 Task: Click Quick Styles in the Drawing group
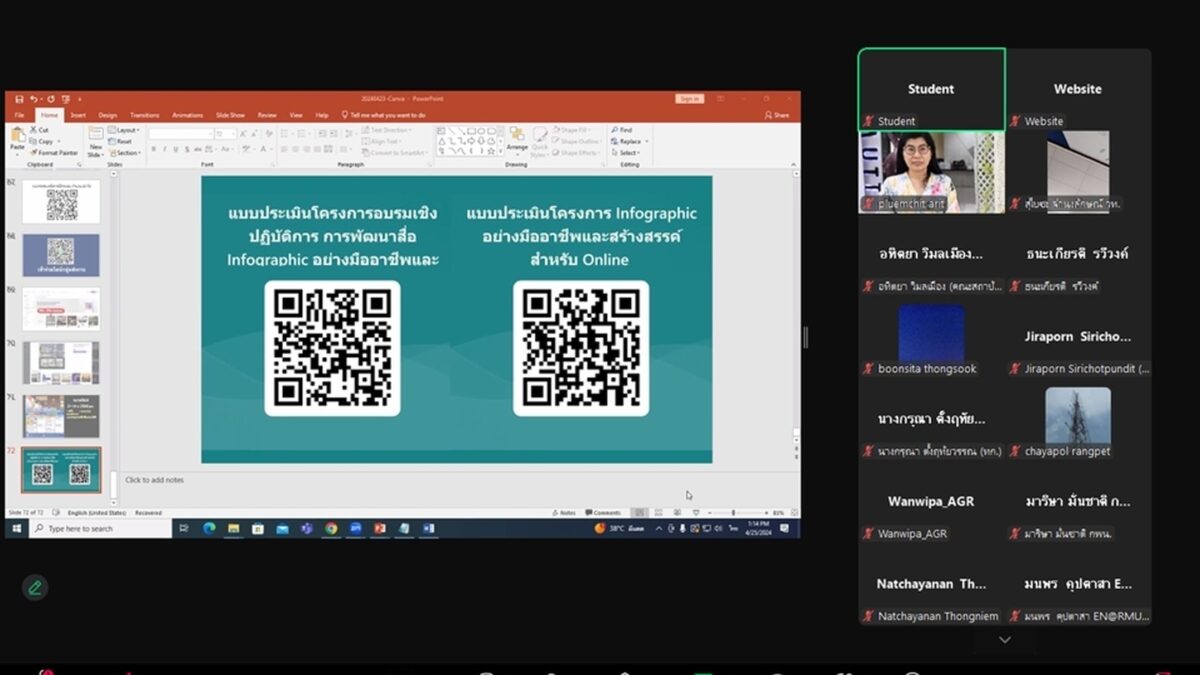click(540, 141)
